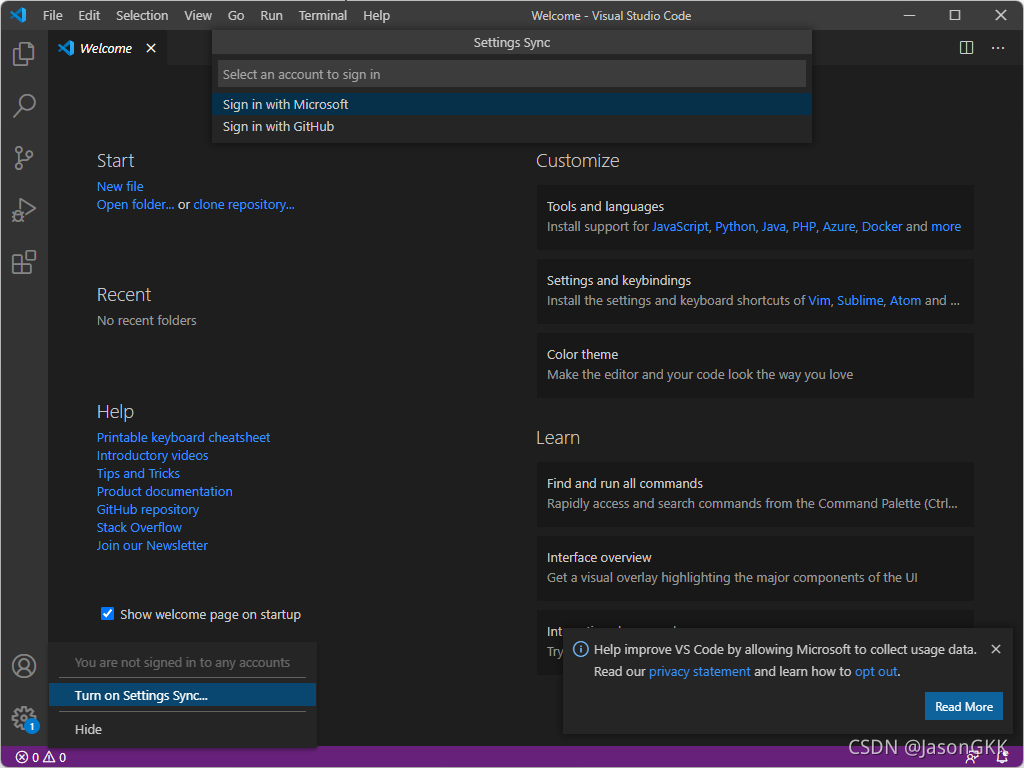This screenshot has height=768, width=1024.
Task: Open Stack Overflow link
Action: tap(139, 528)
